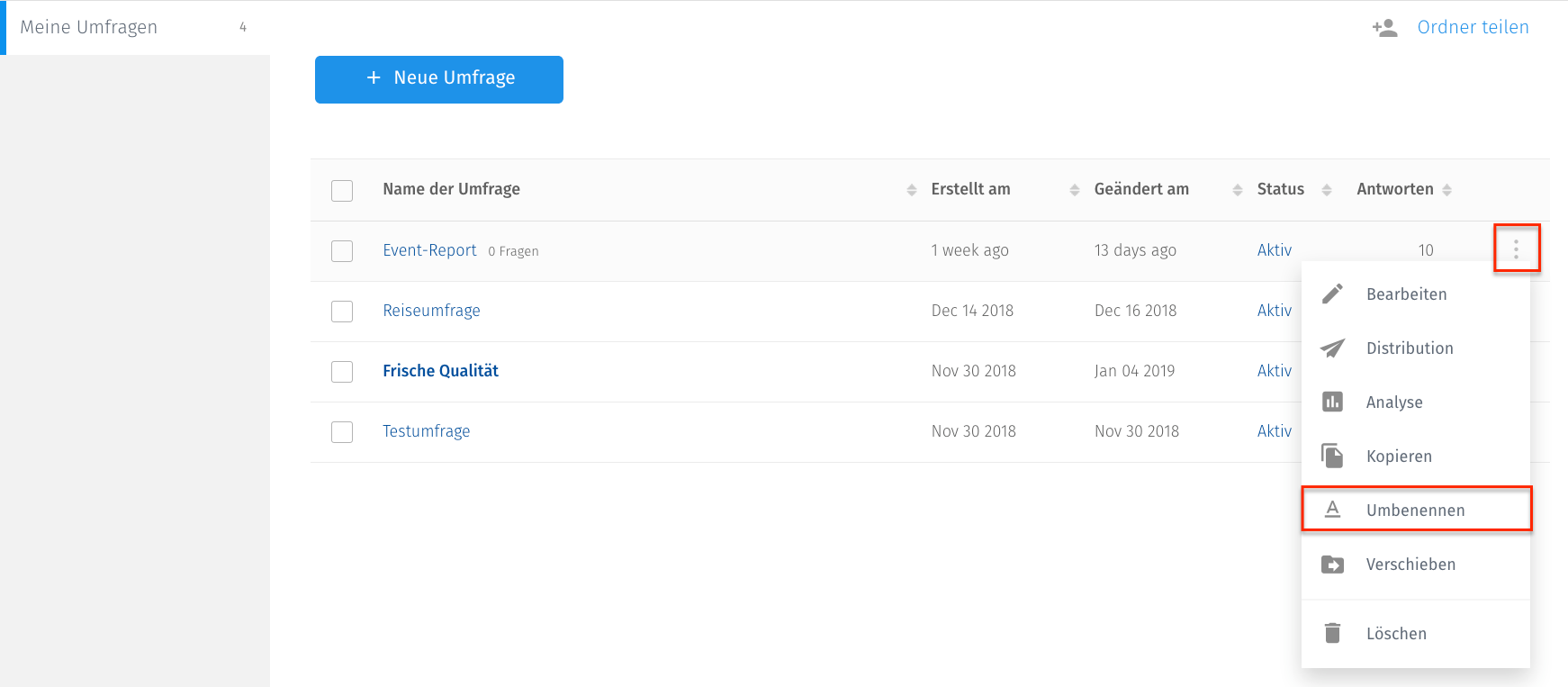Create a survey with Neue Umfrage button
Screen dimensions: 1568x687
coord(439,79)
